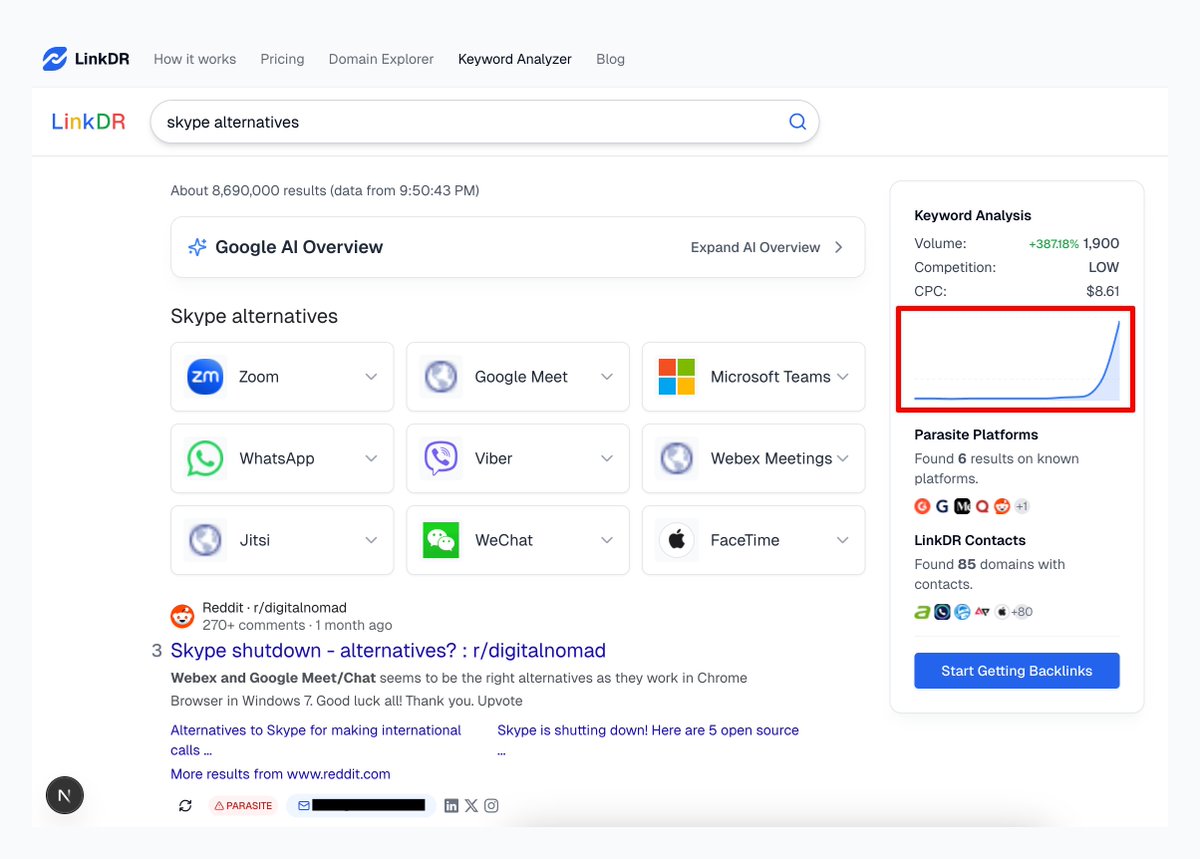1200x859 pixels.
Task: Click the Zoom app icon
Action: click(x=205, y=377)
